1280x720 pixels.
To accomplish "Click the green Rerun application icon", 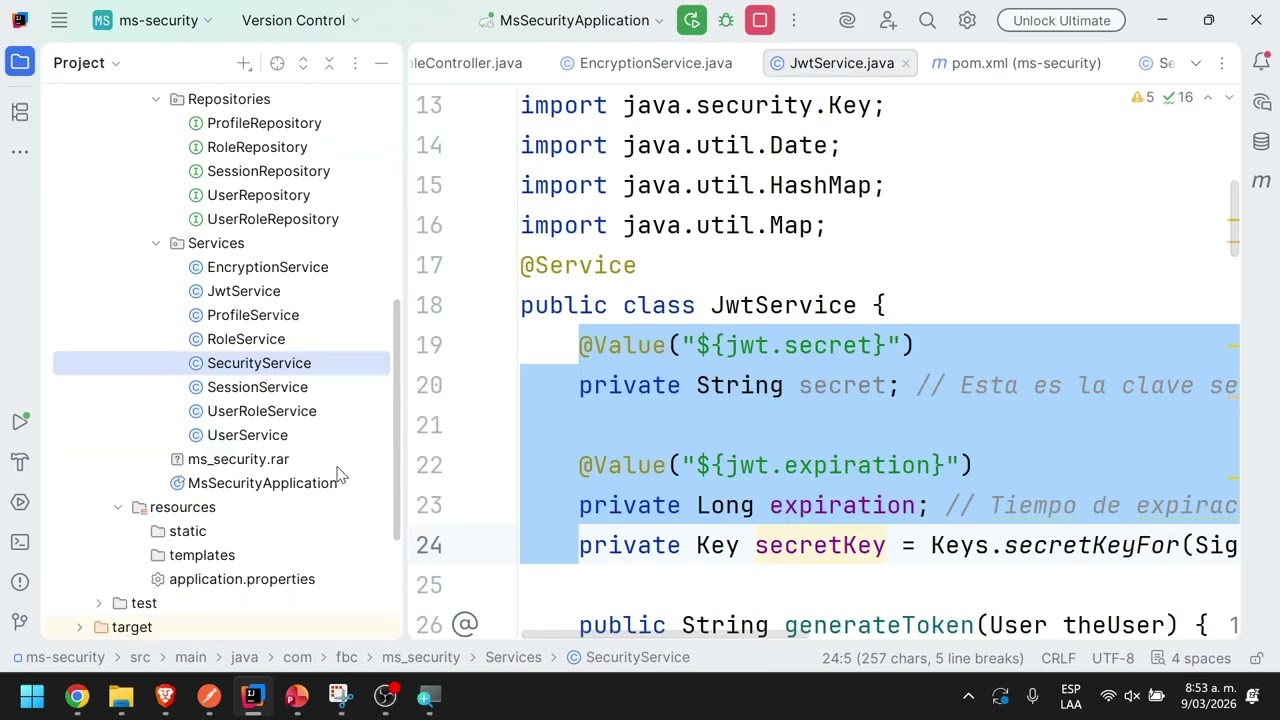I will click(x=691, y=20).
